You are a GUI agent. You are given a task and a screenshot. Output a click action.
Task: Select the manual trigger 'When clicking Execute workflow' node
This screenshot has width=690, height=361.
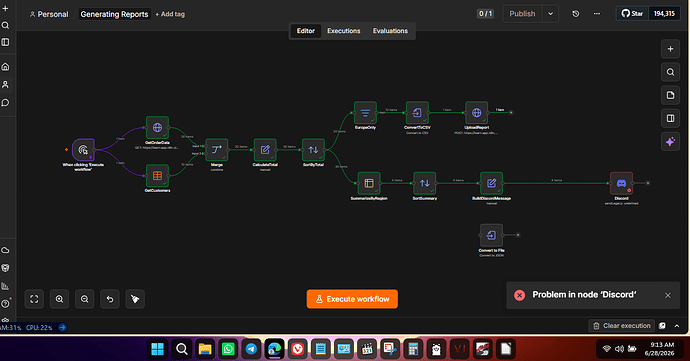coord(83,150)
